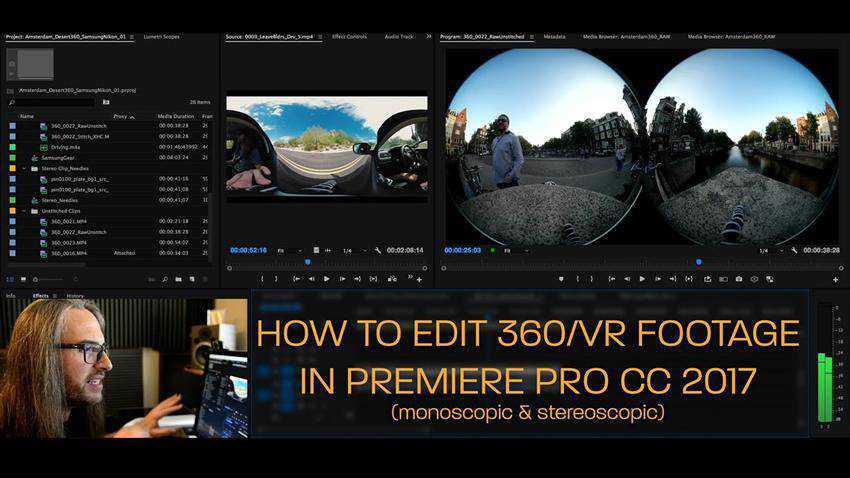Click Export Frame camera icon in Program monitor

pyautogui.click(x=738, y=279)
